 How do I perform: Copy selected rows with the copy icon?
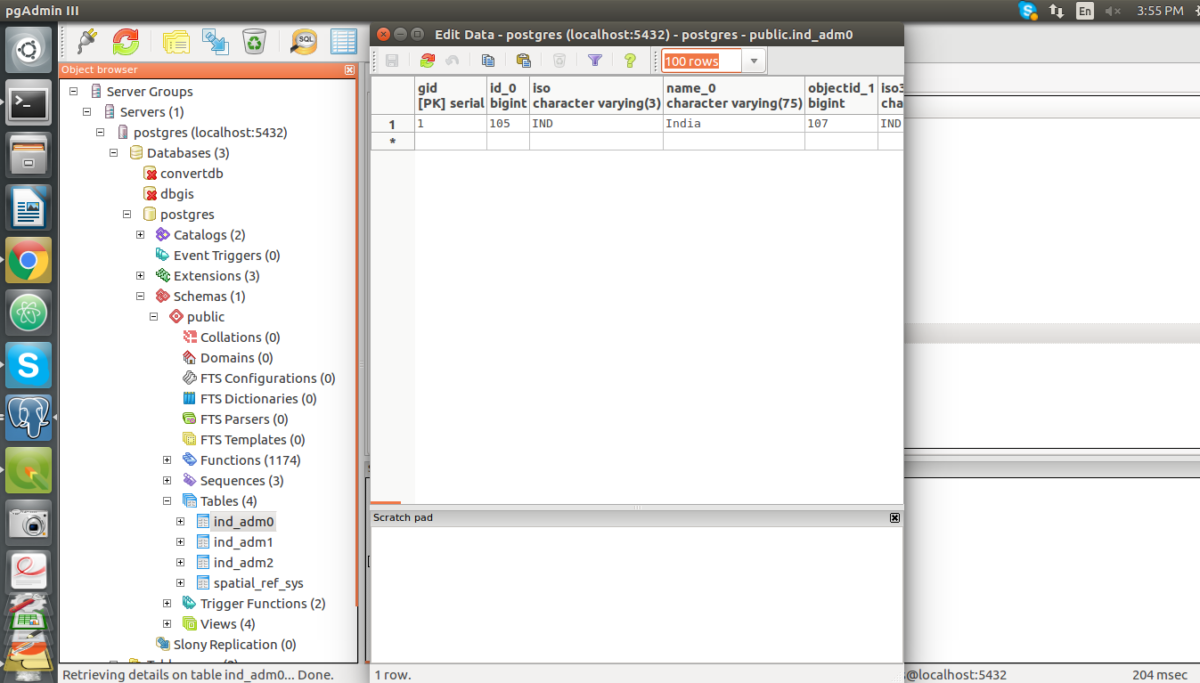click(488, 60)
